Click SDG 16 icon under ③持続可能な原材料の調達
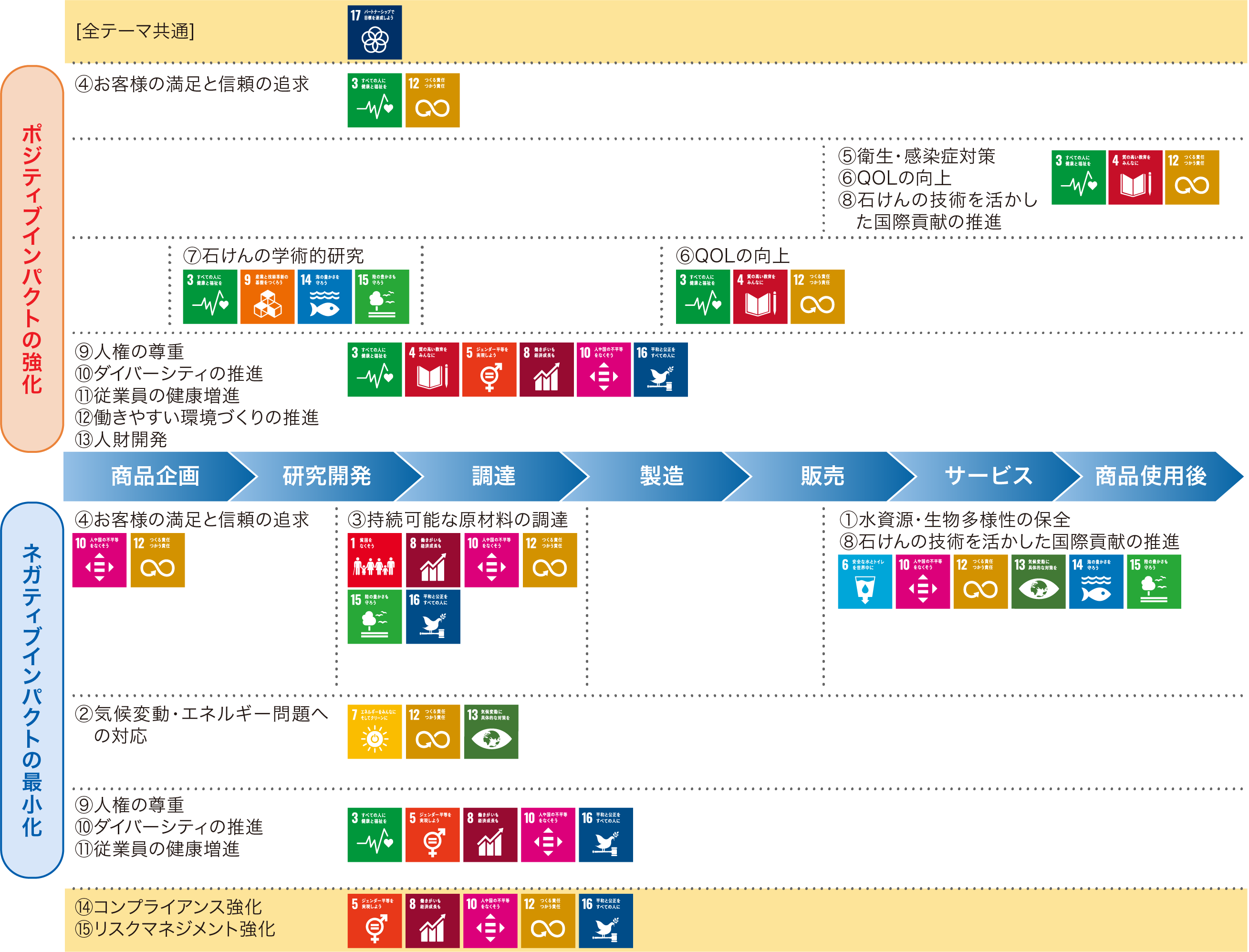The image size is (1249, 952). 433,617
